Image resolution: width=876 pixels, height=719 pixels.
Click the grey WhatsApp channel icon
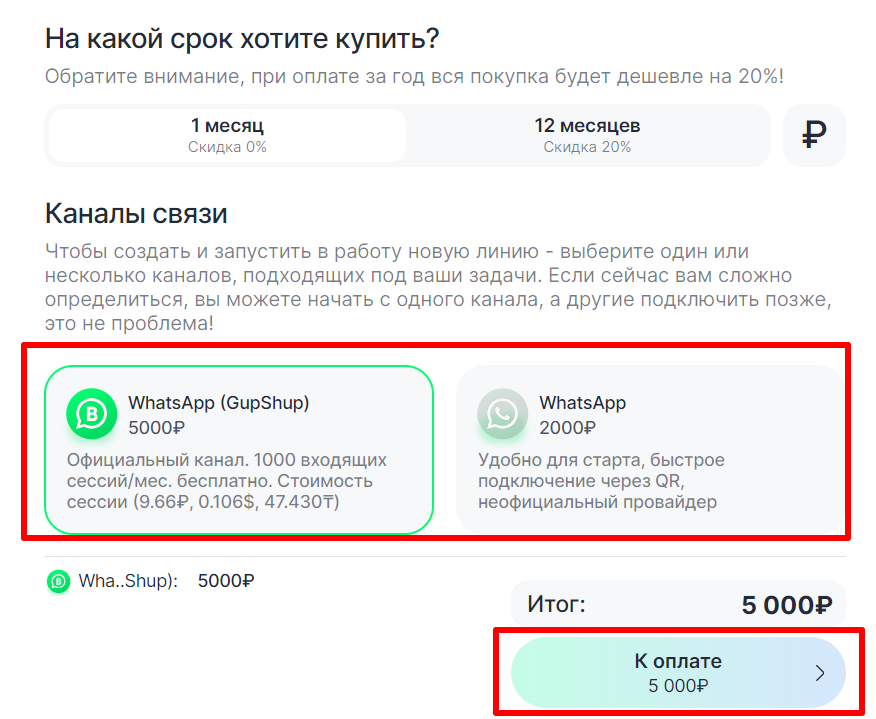point(503,414)
